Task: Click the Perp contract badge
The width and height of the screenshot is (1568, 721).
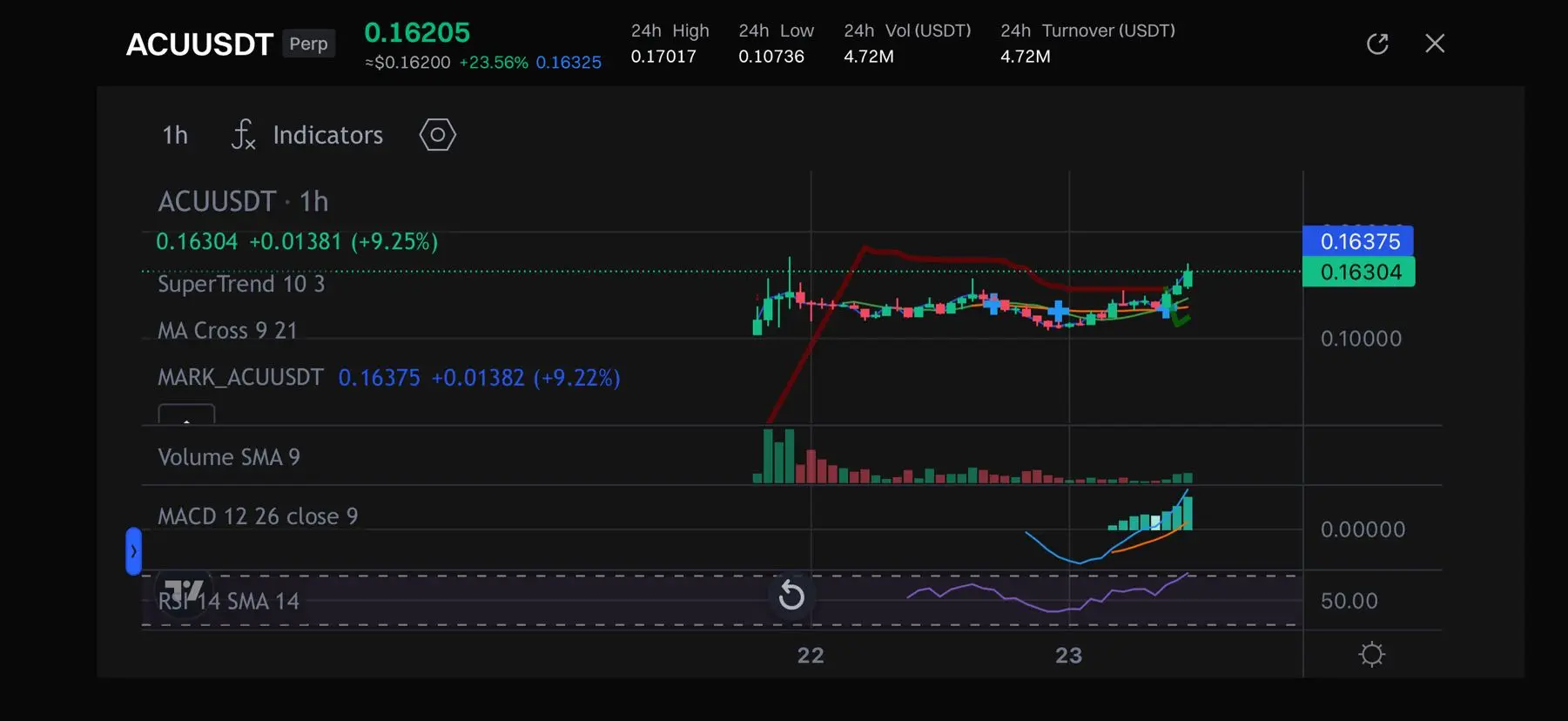Action: pyautogui.click(x=308, y=44)
